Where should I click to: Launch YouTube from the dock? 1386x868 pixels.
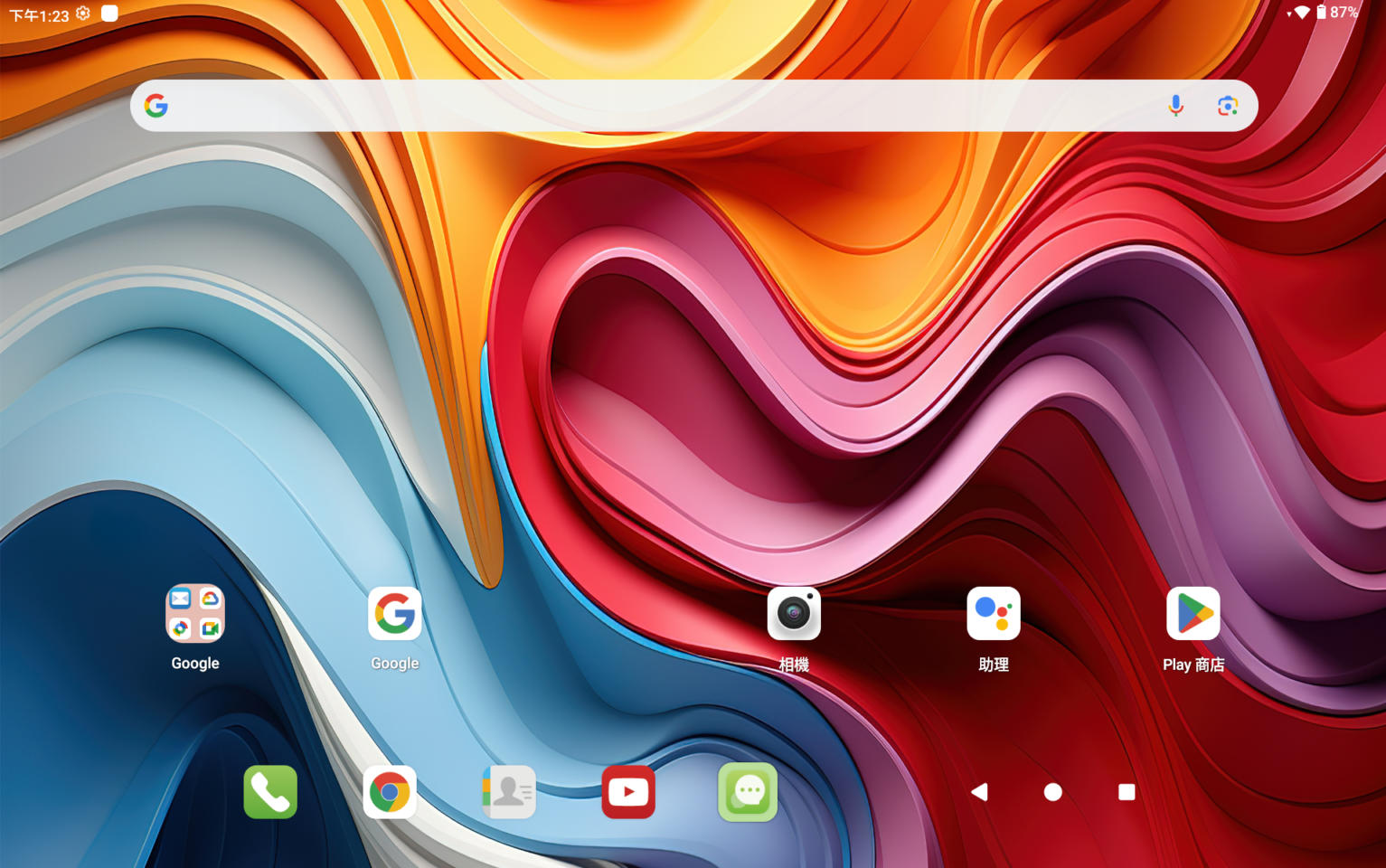tap(628, 792)
